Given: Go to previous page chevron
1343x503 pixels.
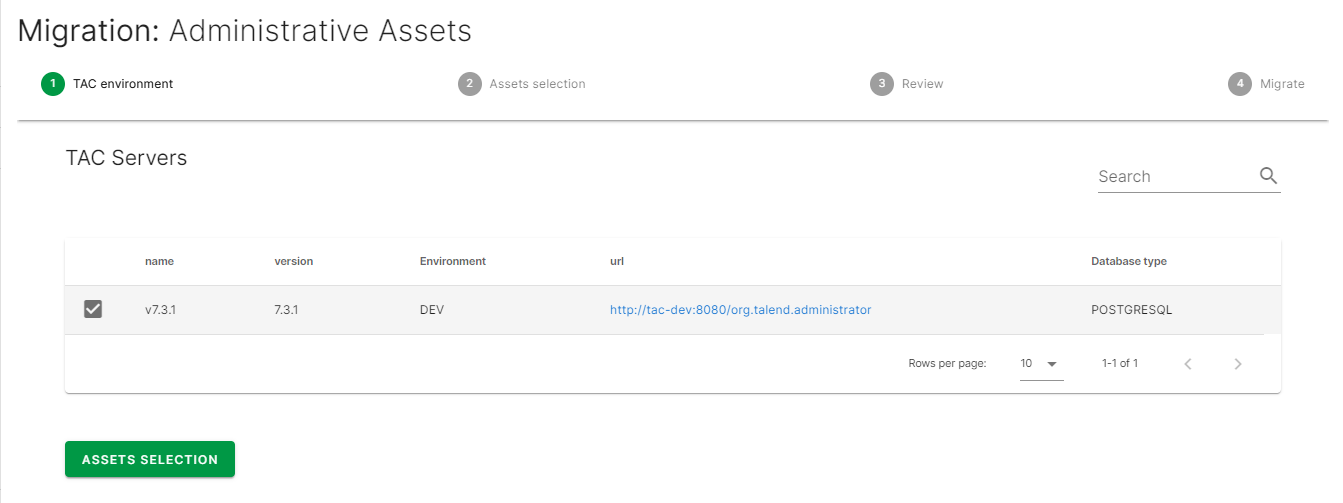Looking at the screenshot, I should (x=1188, y=364).
